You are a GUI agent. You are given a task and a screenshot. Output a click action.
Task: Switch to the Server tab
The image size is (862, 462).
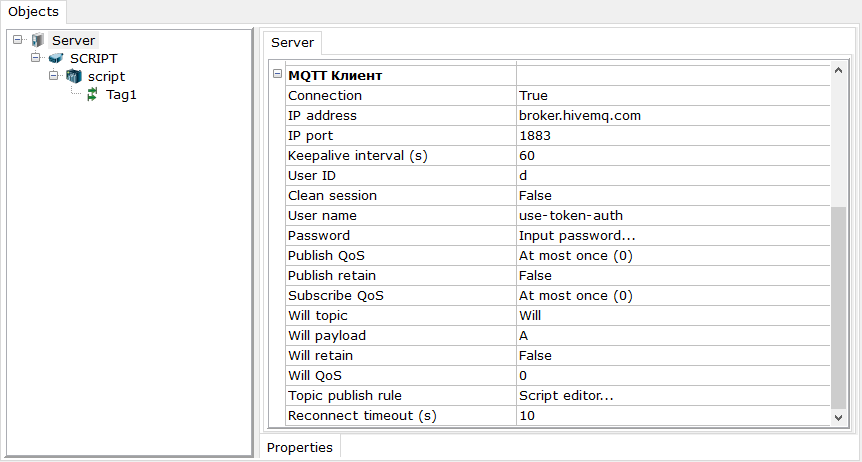[292, 43]
